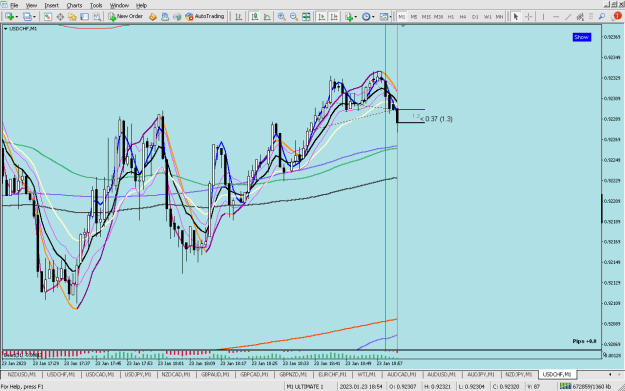Expand the Periods dropdown arrow
Viewport: 625px width, 391px height.
tap(373, 17)
